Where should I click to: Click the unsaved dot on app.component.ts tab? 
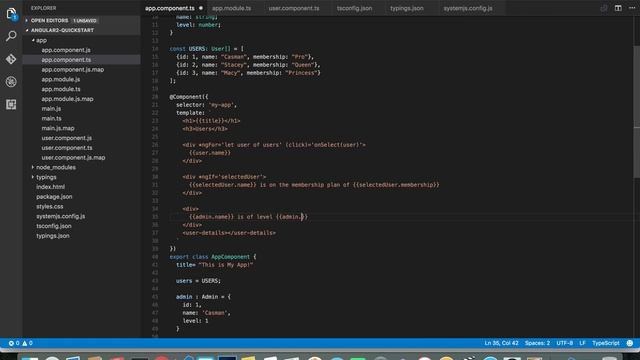point(201,8)
